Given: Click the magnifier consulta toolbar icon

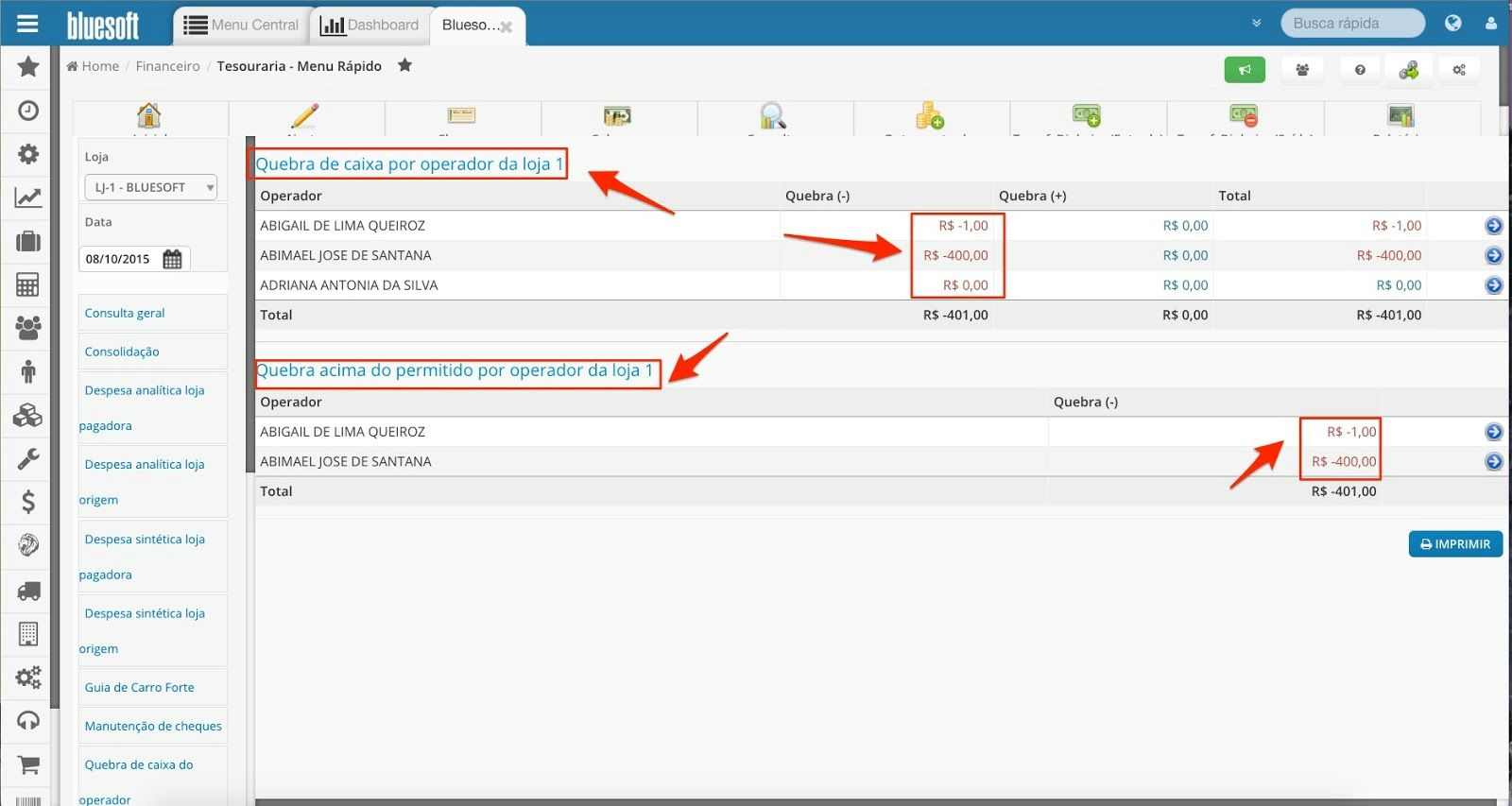Looking at the screenshot, I should click(x=773, y=115).
